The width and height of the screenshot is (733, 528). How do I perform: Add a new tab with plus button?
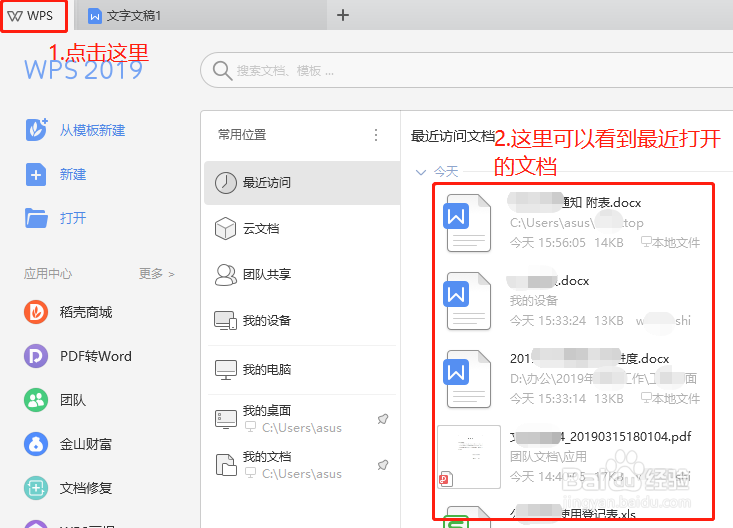(x=343, y=15)
